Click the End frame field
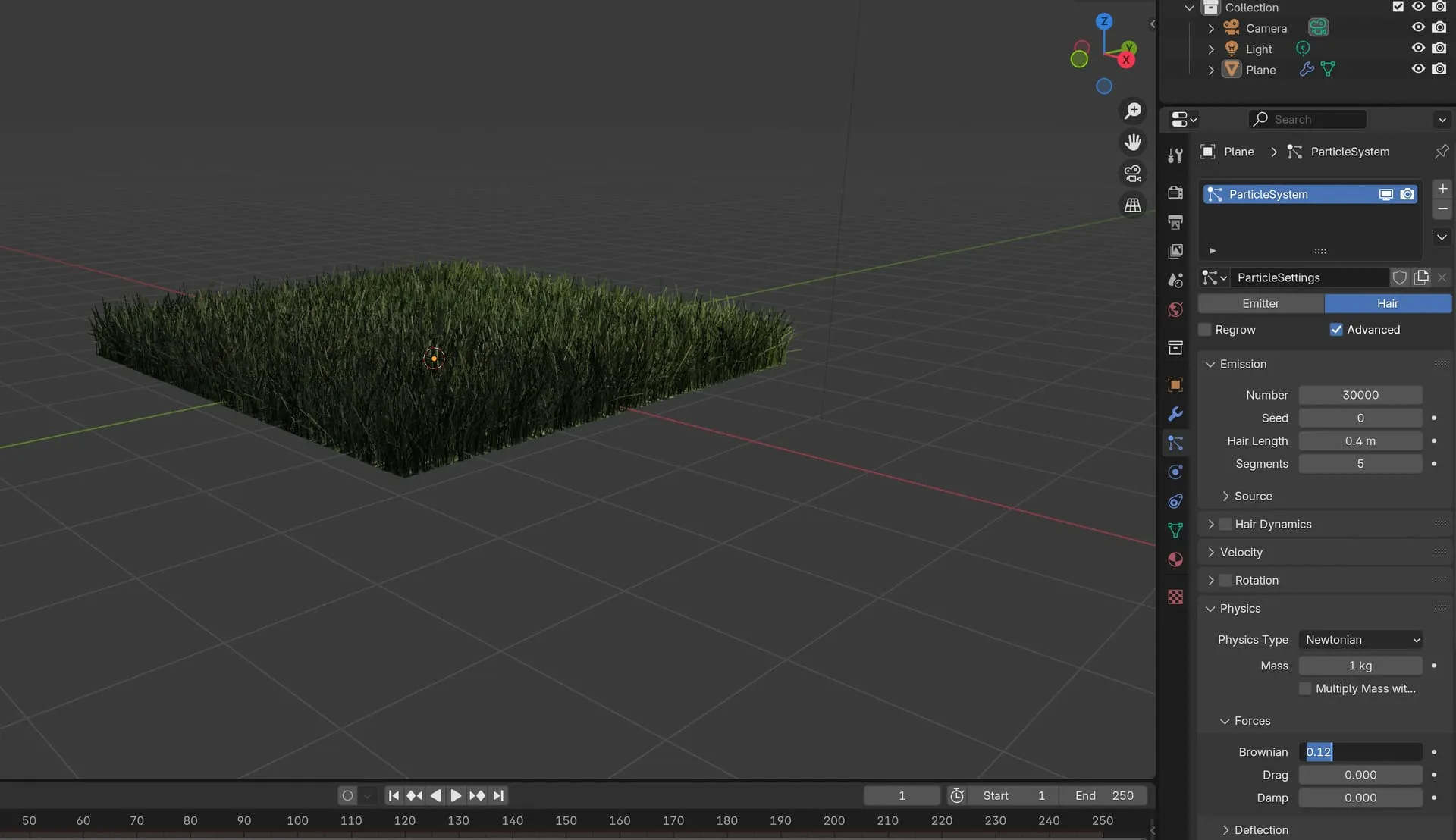This screenshot has width=1456, height=840. coord(1104,795)
